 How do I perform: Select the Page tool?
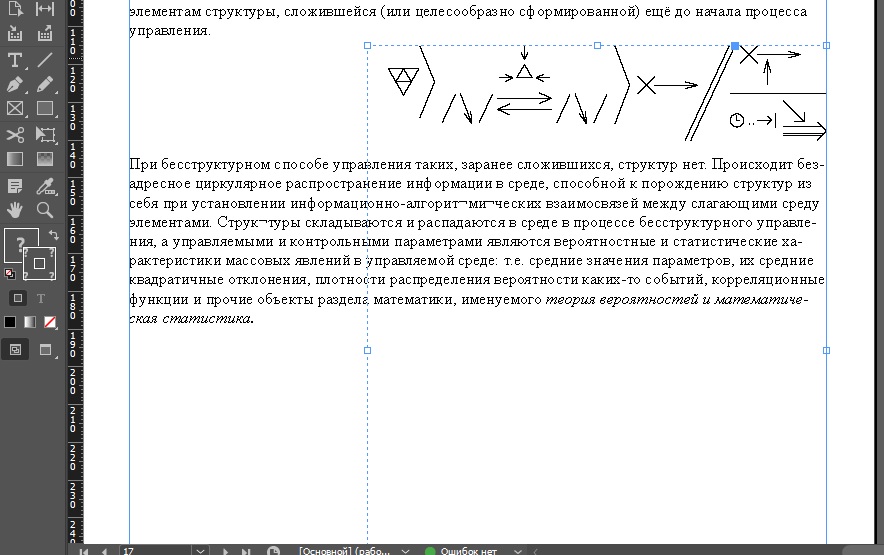(x=15, y=9)
